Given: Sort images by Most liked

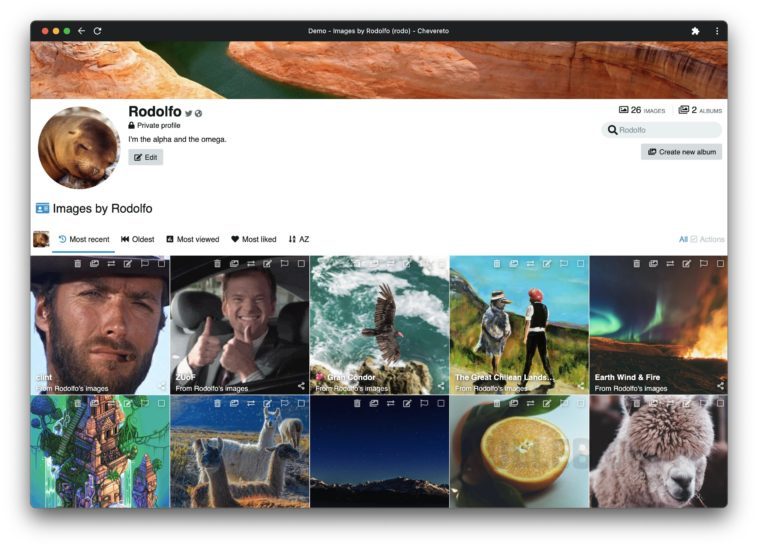Looking at the screenshot, I should tap(254, 239).
